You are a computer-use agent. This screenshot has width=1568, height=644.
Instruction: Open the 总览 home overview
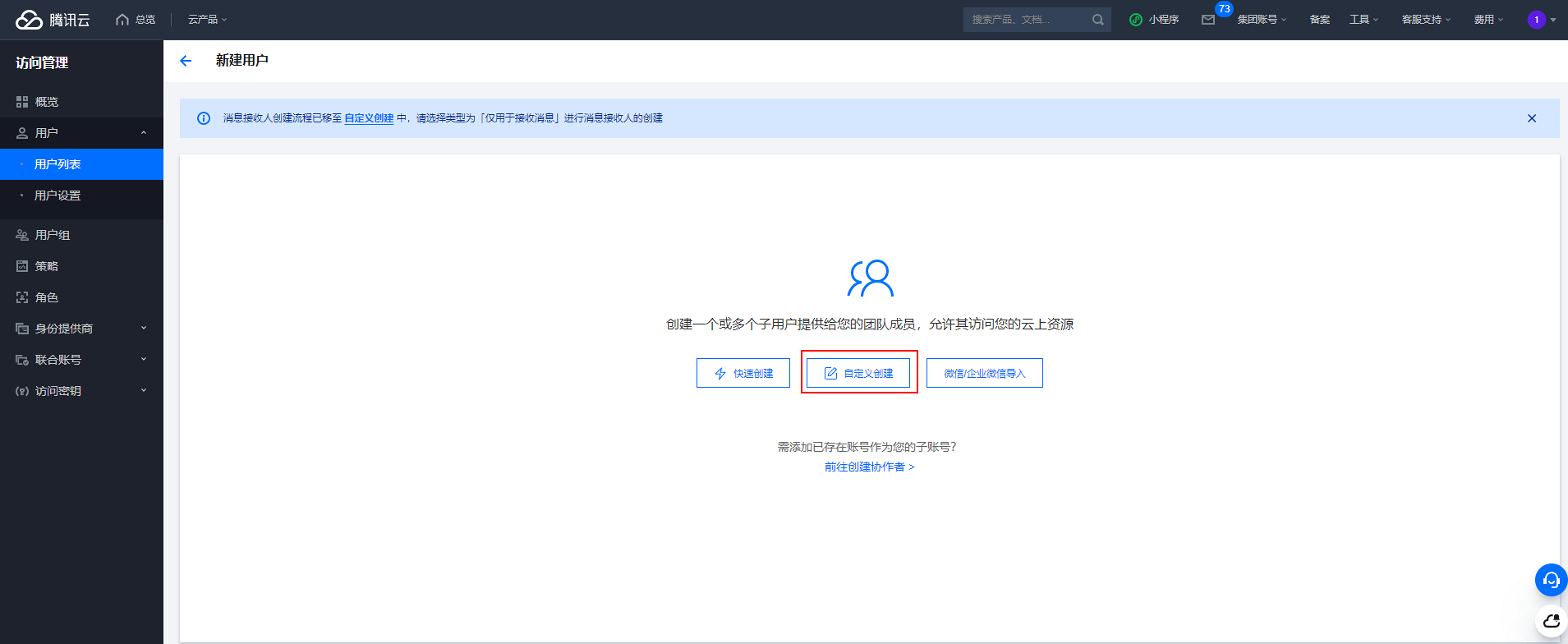[x=136, y=20]
